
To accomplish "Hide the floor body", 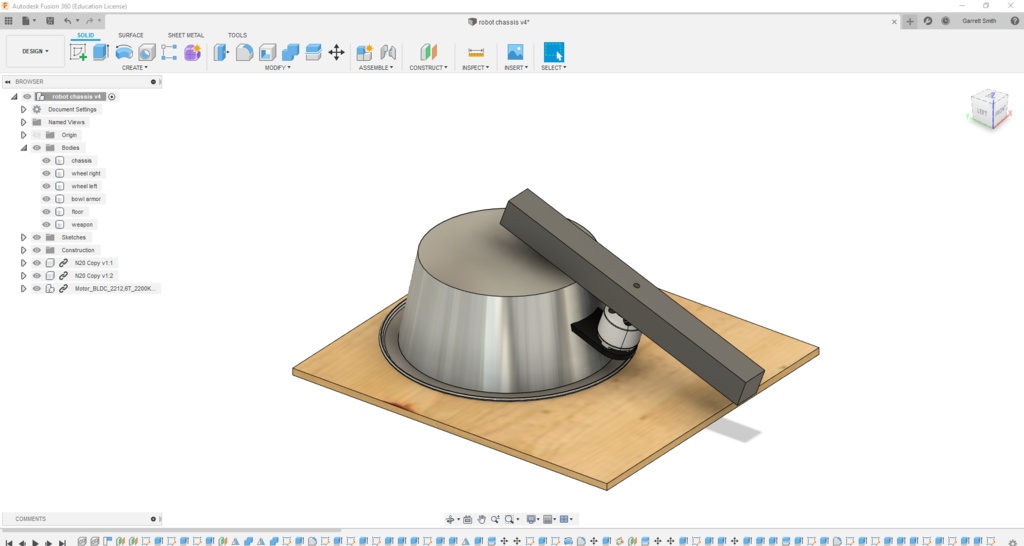I will coord(46,212).
